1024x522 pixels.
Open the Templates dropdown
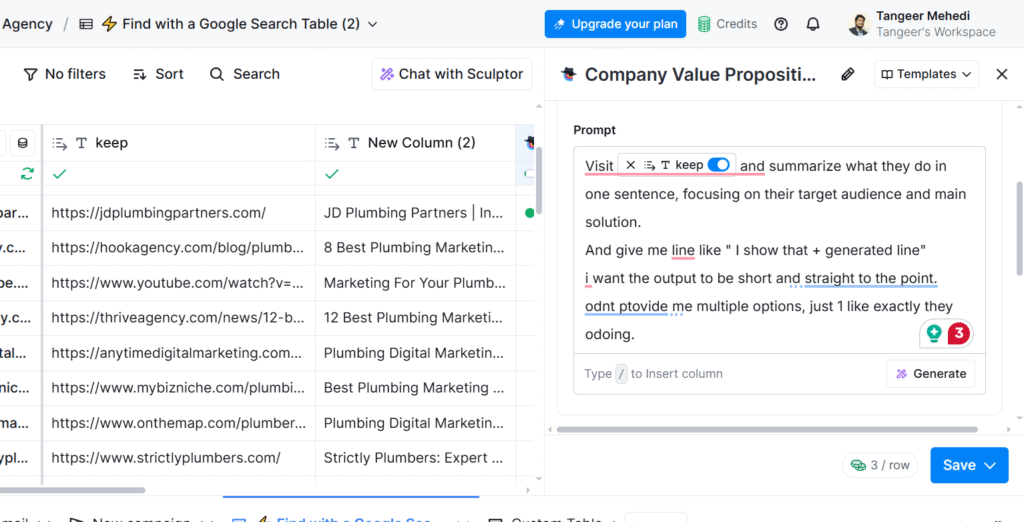click(926, 74)
